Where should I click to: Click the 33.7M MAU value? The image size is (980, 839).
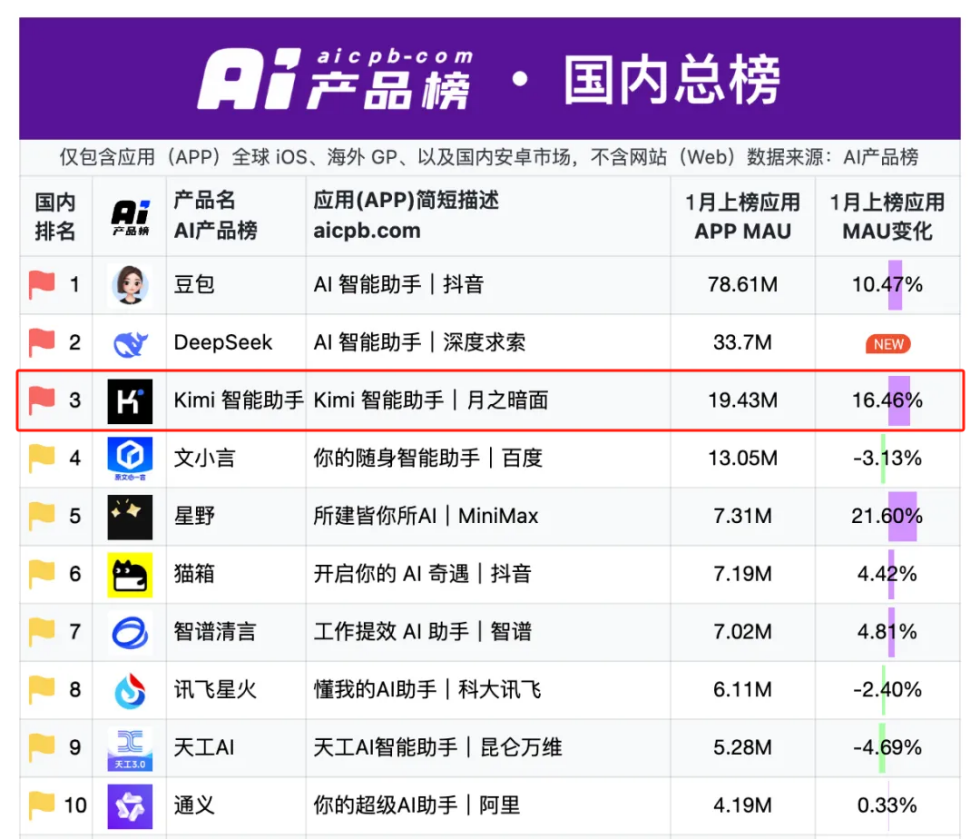(742, 343)
